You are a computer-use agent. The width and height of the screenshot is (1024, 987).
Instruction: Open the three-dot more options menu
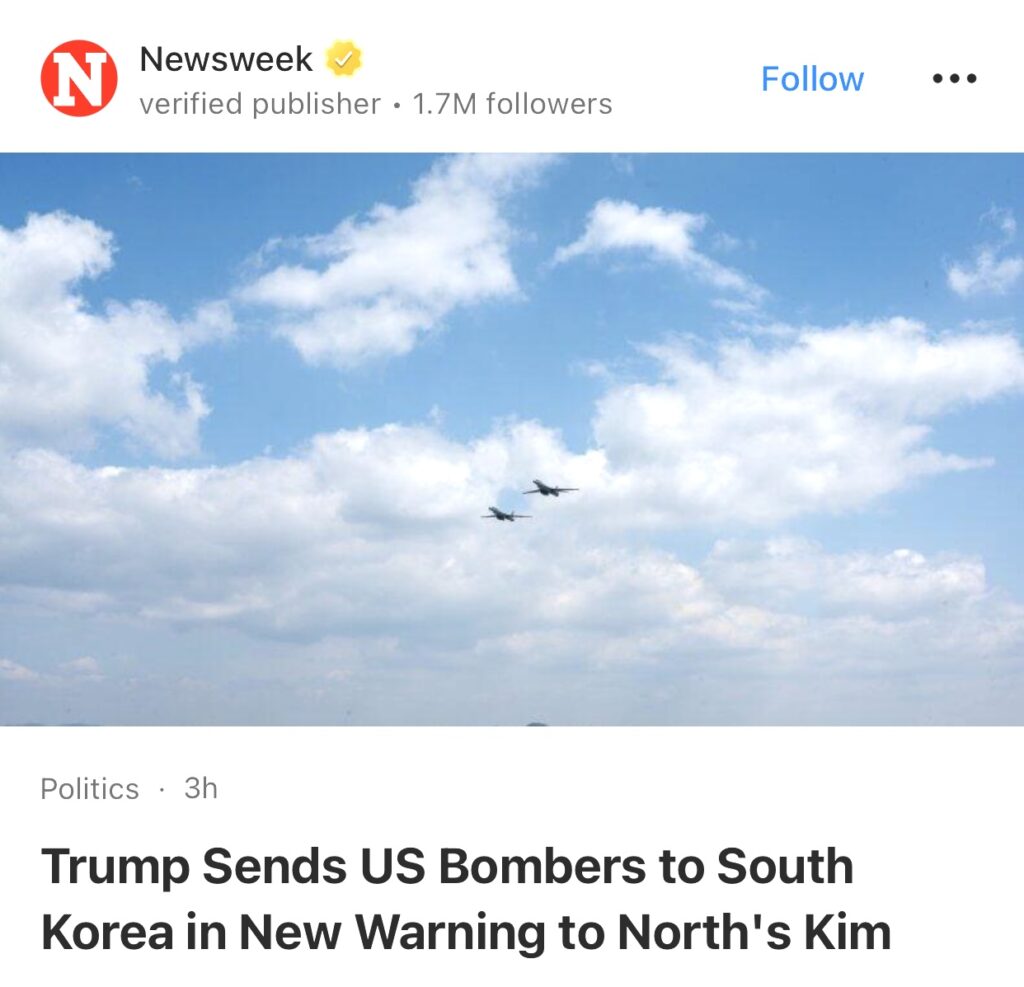point(954,79)
